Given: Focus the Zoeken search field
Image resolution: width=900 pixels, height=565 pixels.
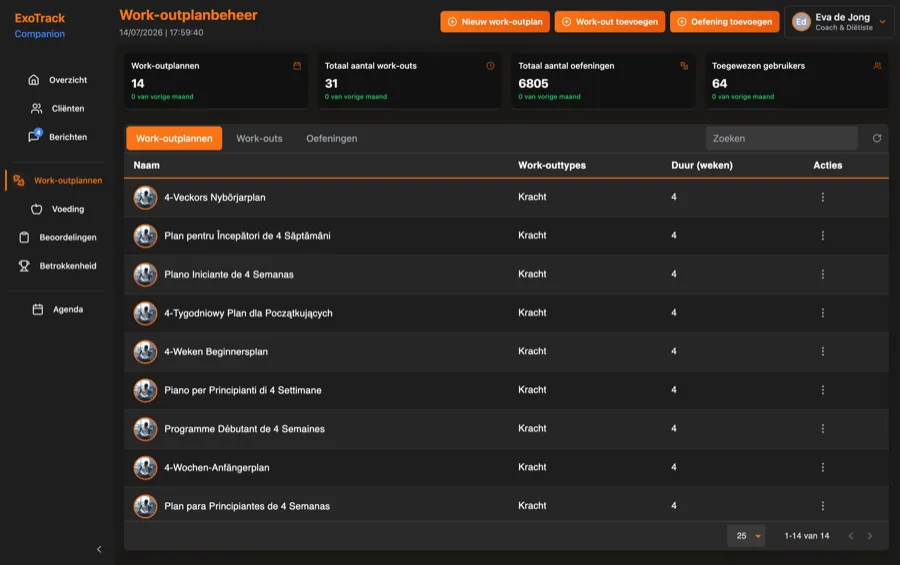Looking at the screenshot, I should 781,138.
